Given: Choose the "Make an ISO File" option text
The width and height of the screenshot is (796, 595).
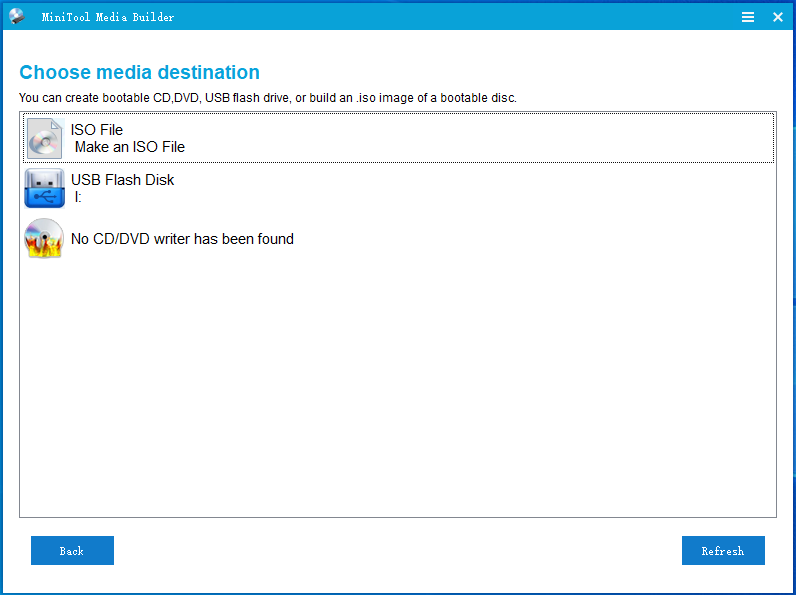Looking at the screenshot, I should click(130, 147).
